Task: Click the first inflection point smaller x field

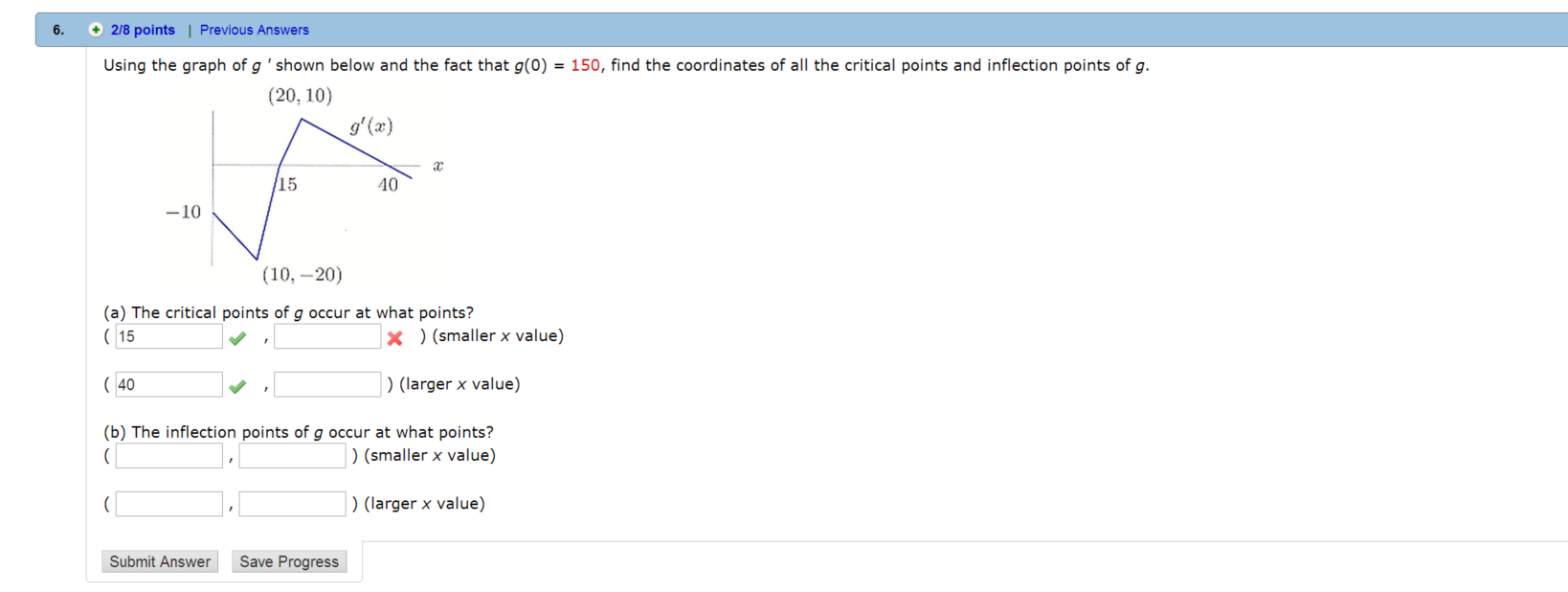Action: [x=168, y=456]
